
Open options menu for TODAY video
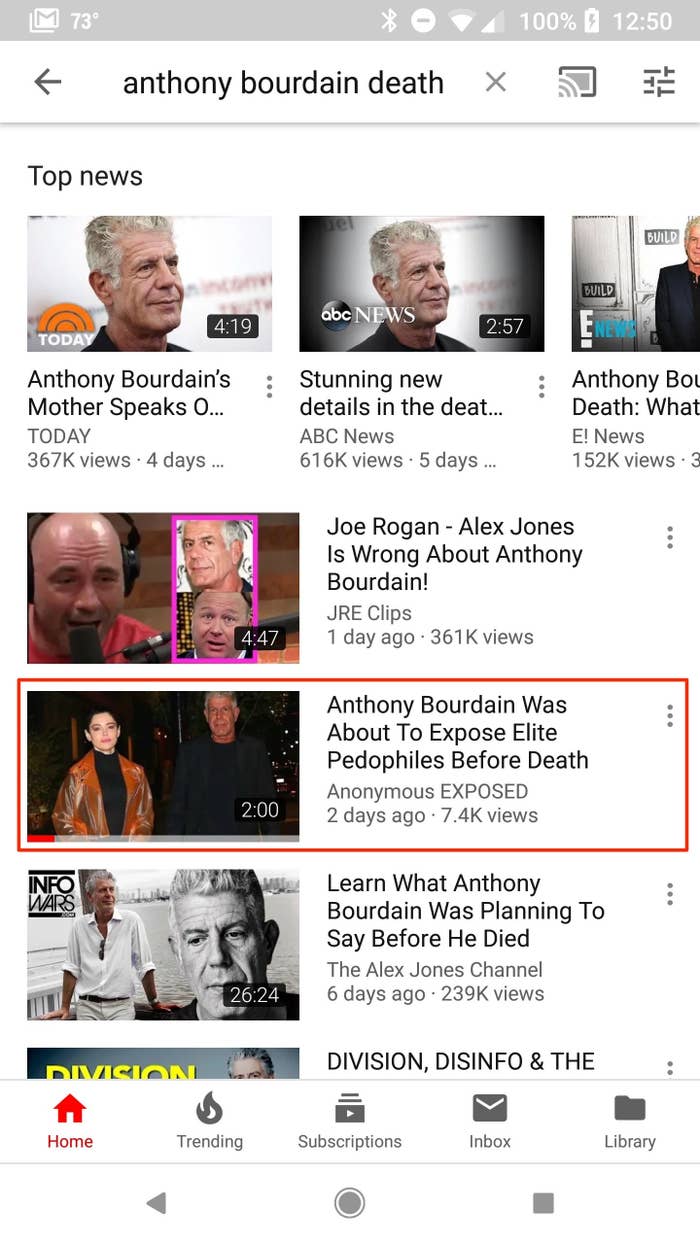pos(269,387)
